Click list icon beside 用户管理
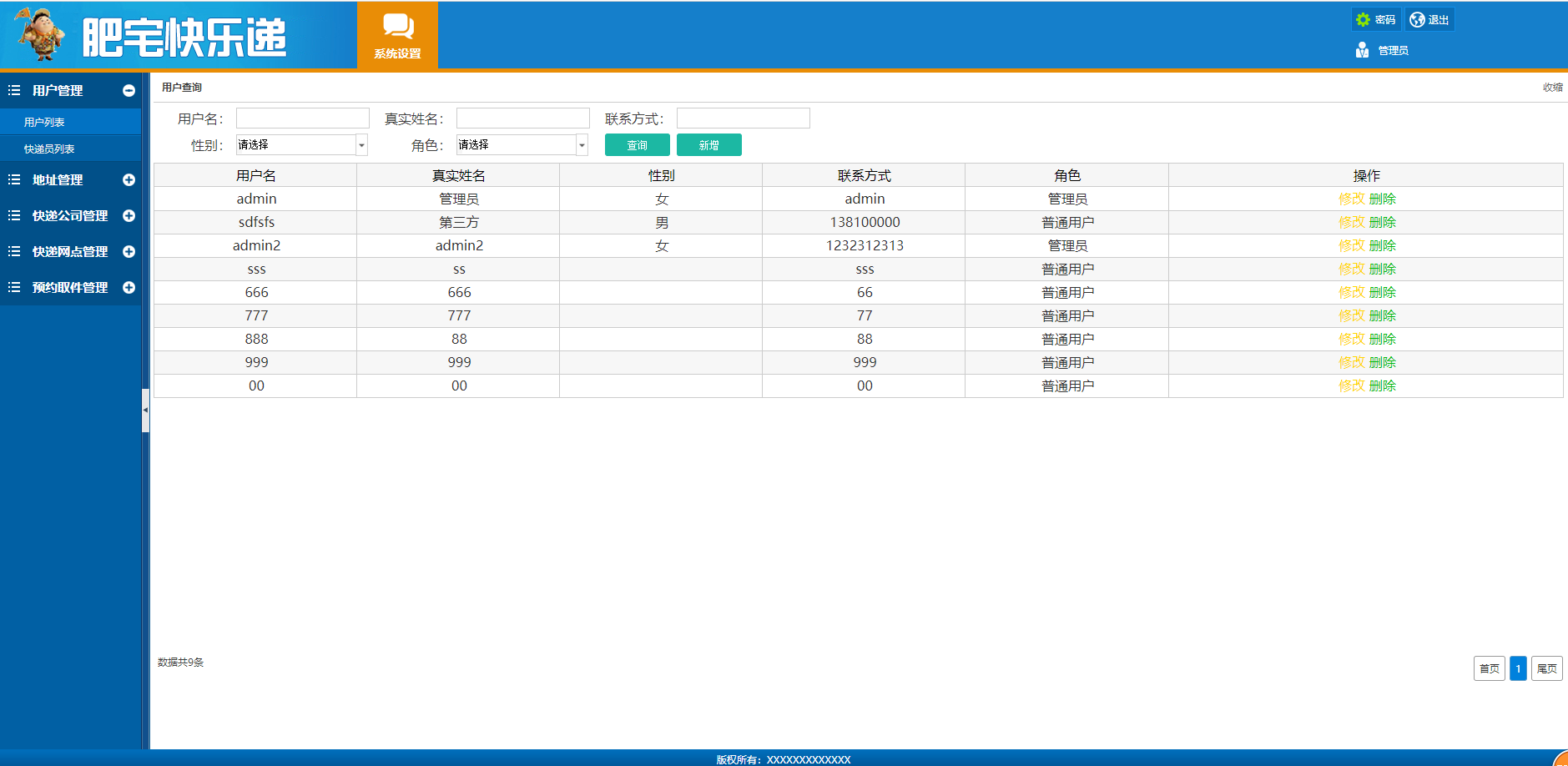Image resolution: width=1568 pixels, height=766 pixels. 14,90
